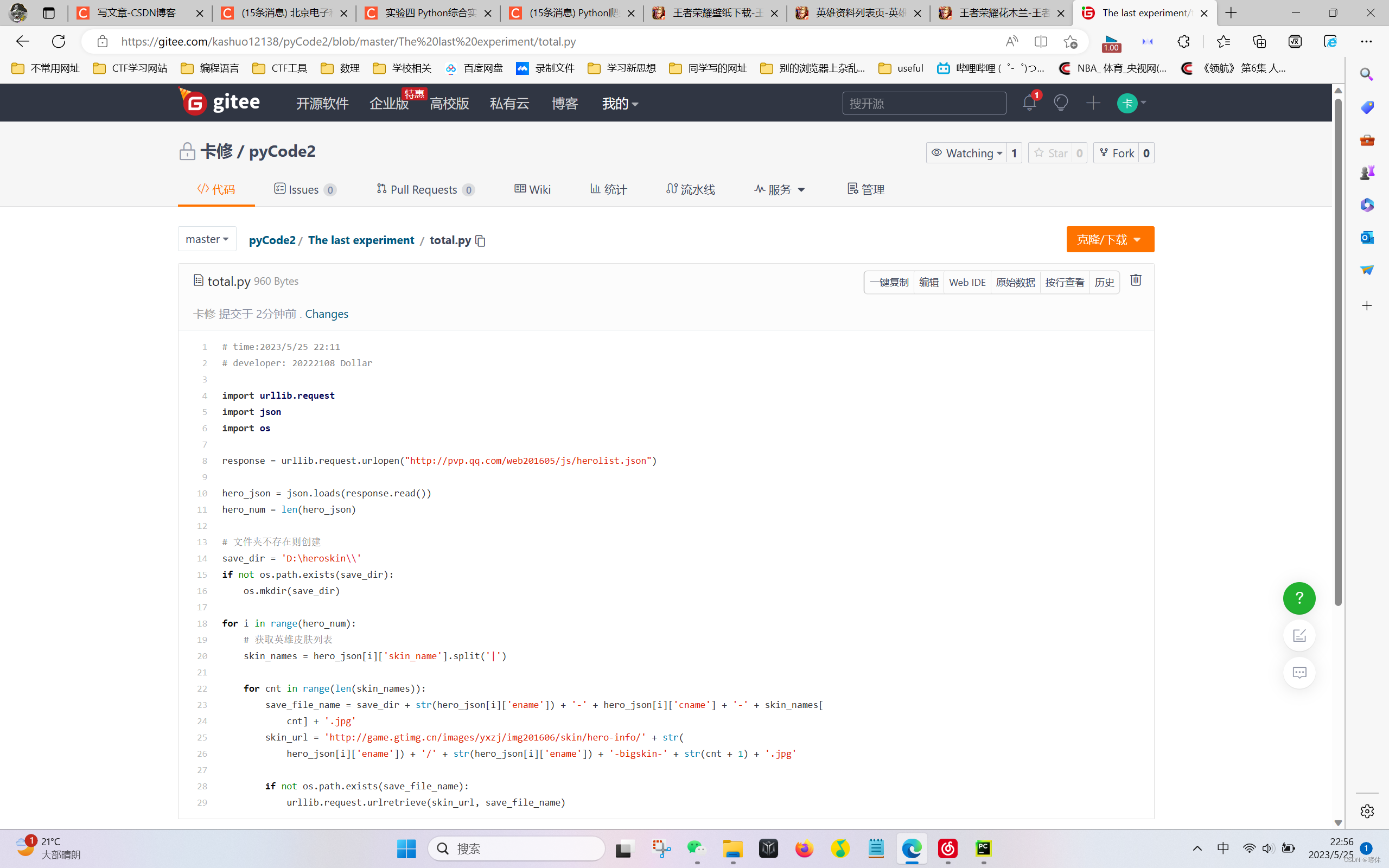Image resolution: width=1389 pixels, height=868 pixels.
Task: Click the notification bell icon
Action: (1029, 103)
